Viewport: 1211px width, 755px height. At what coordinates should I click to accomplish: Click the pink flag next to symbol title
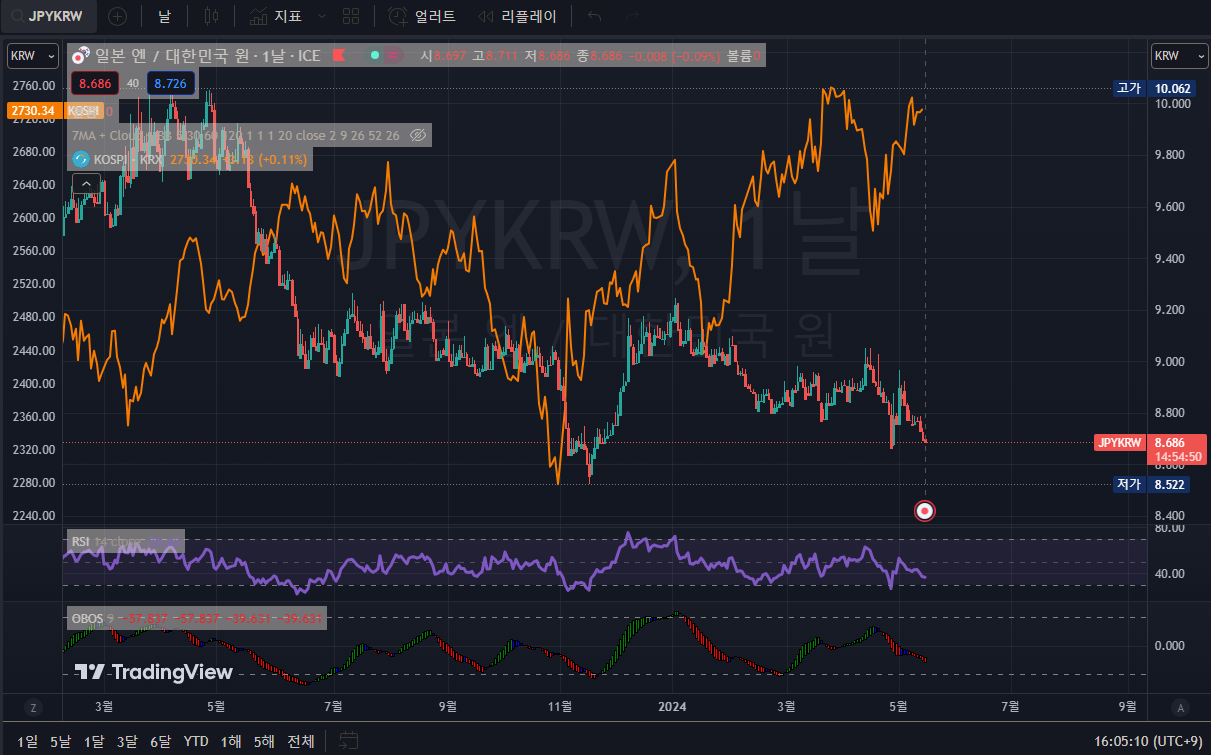[x=339, y=56]
